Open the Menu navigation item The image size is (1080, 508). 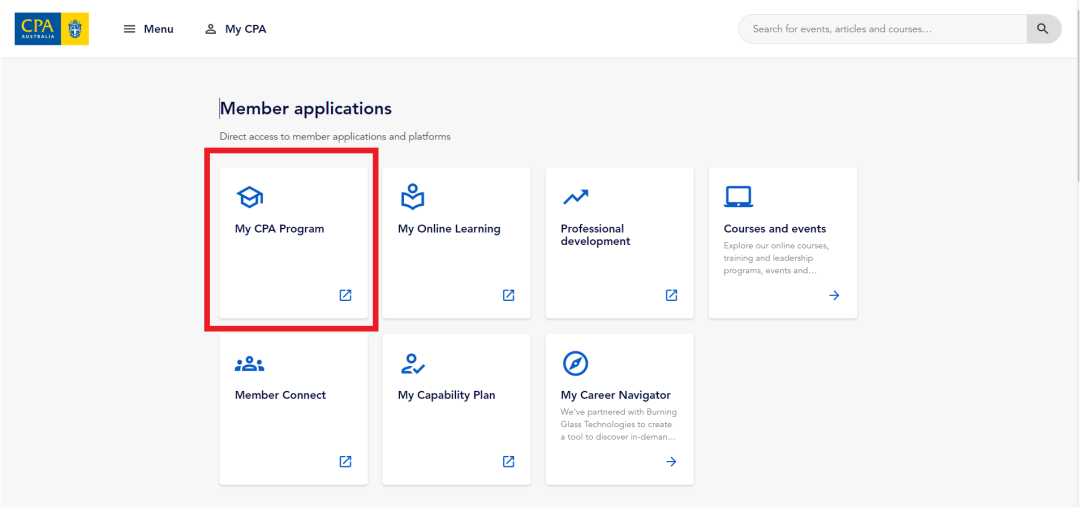148,29
